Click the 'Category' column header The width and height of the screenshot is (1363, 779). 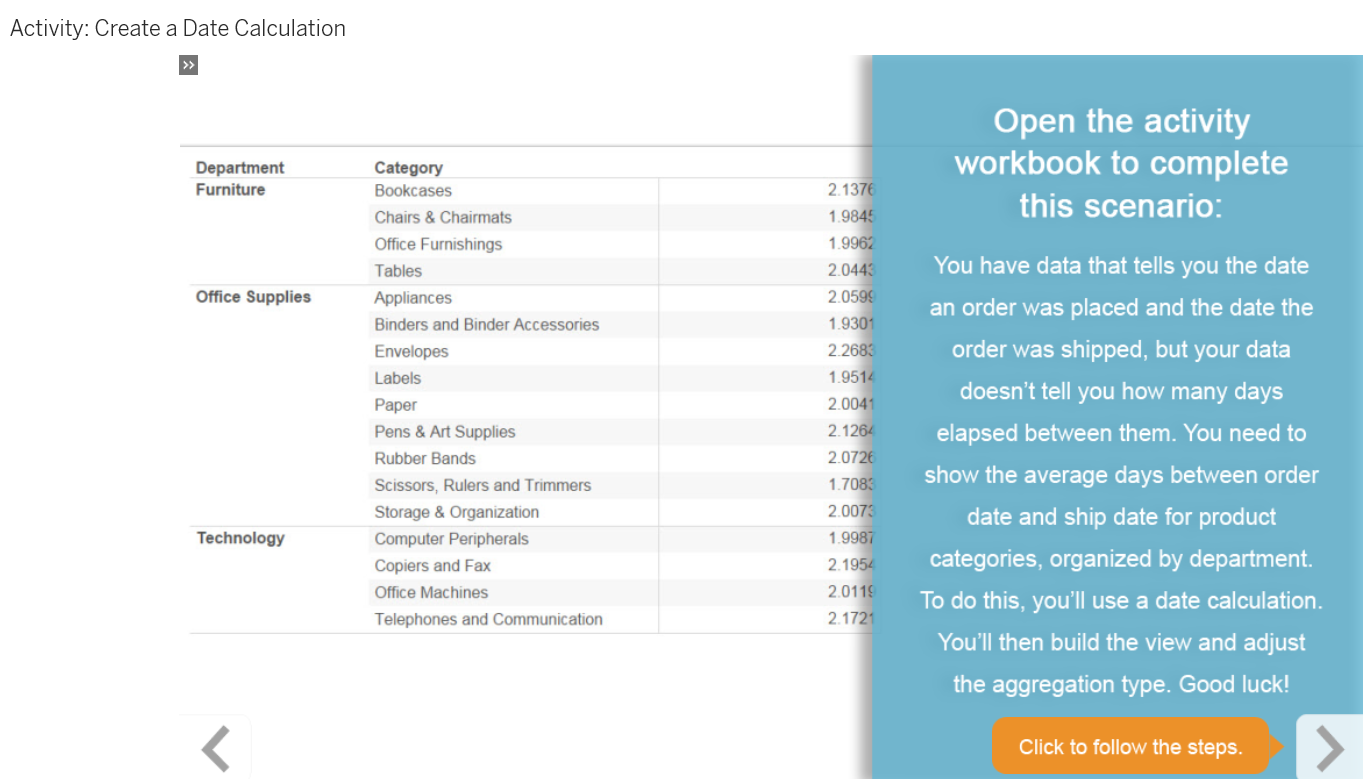click(408, 167)
